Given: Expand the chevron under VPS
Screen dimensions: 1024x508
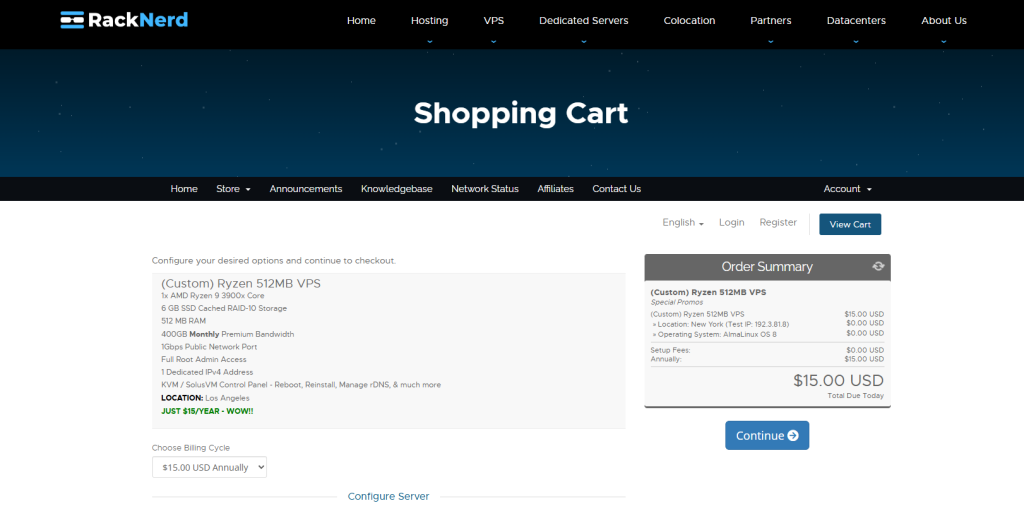Looking at the screenshot, I should (494, 40).
